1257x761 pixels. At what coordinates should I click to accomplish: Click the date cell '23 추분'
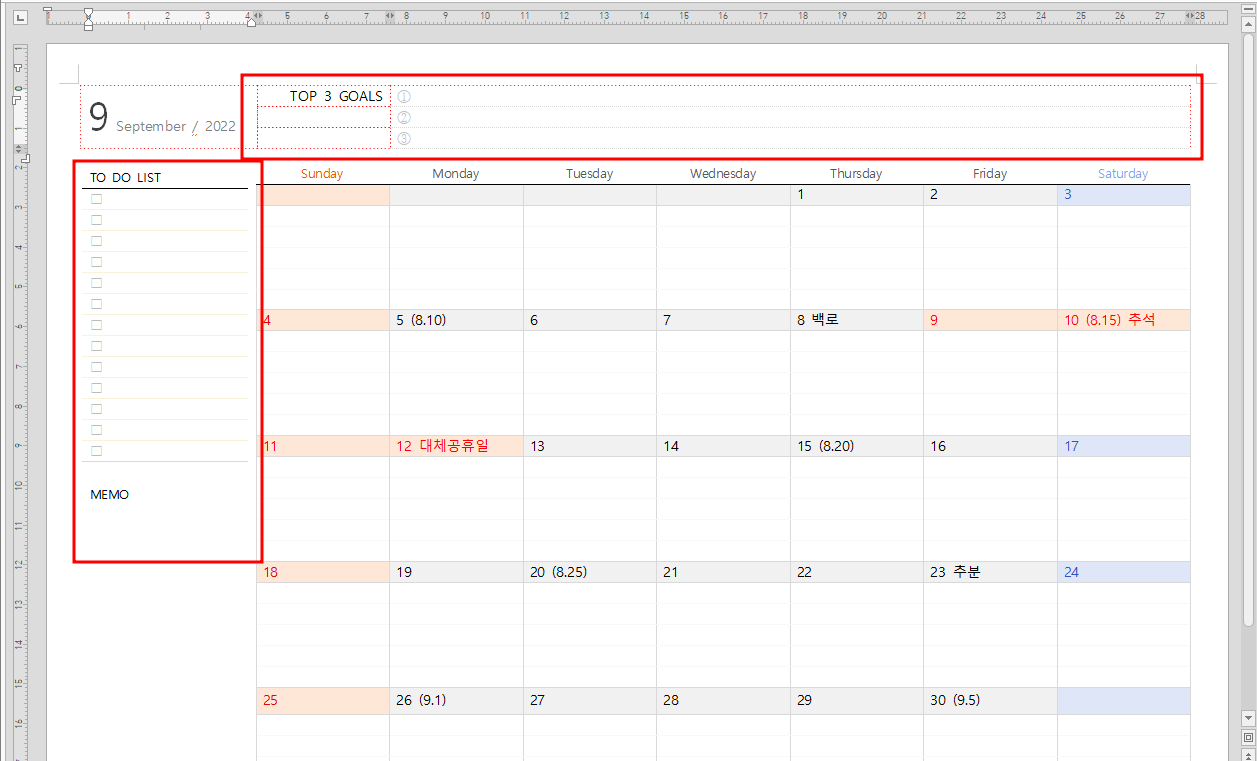pos(990,573)
